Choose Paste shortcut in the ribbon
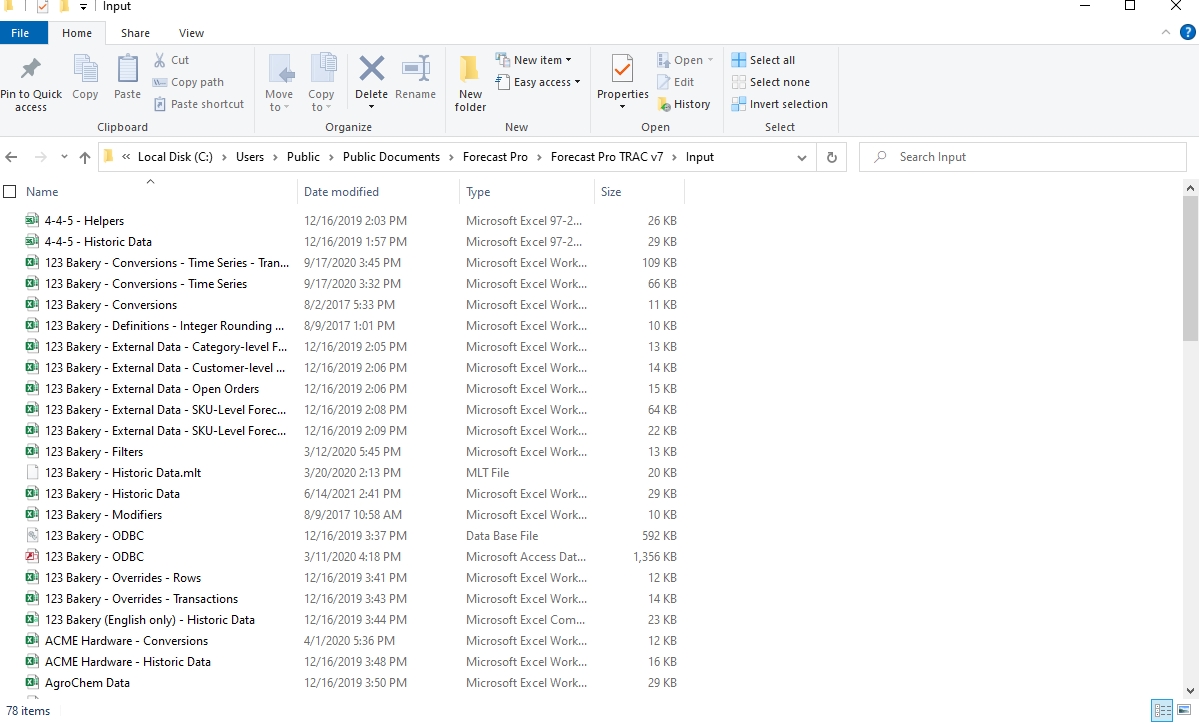The width and height of the screenshot is (1201, 724). coord(199,104)
